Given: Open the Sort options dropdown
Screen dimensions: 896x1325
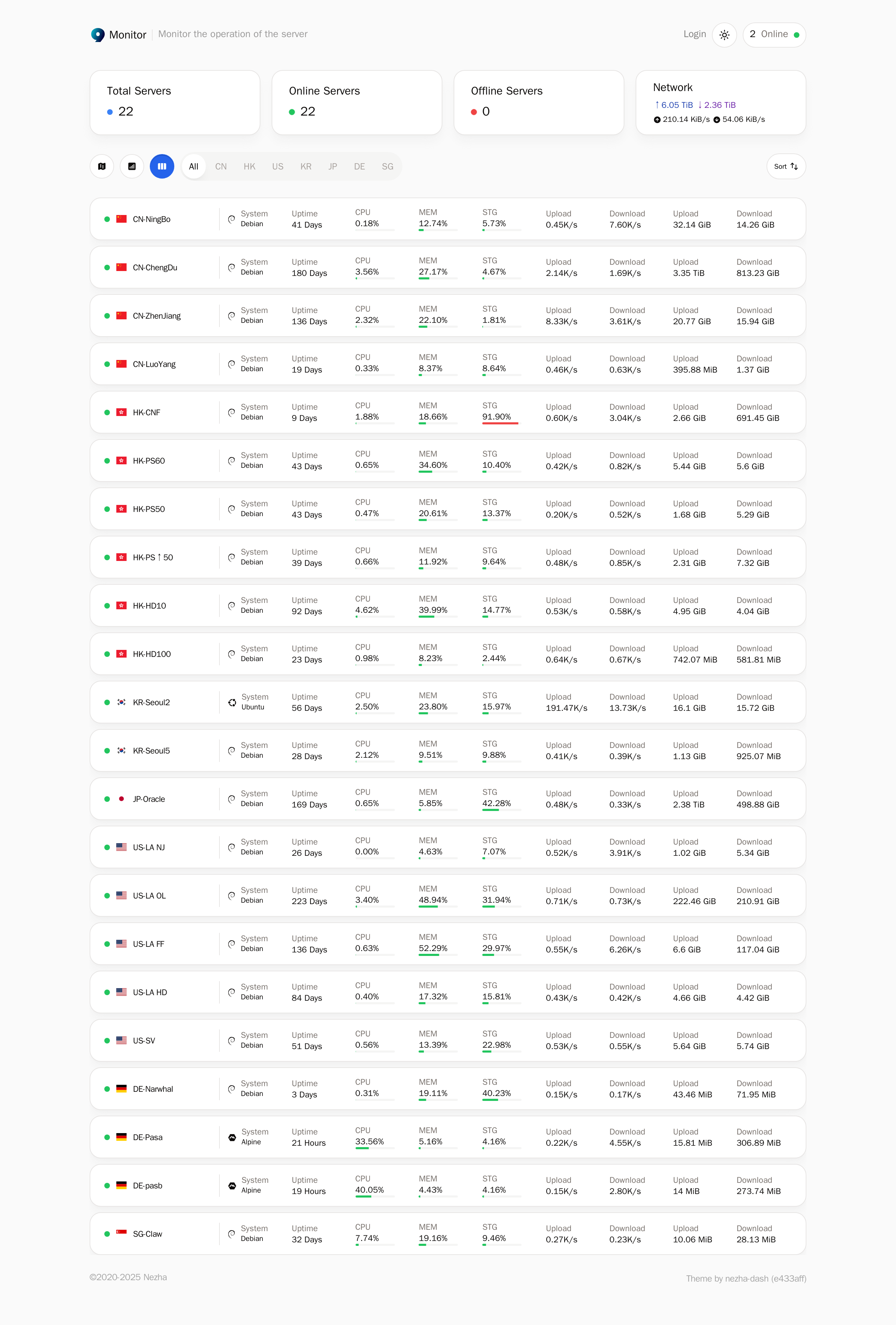Looking at the screenshot, I should click(x=785, y=166).
